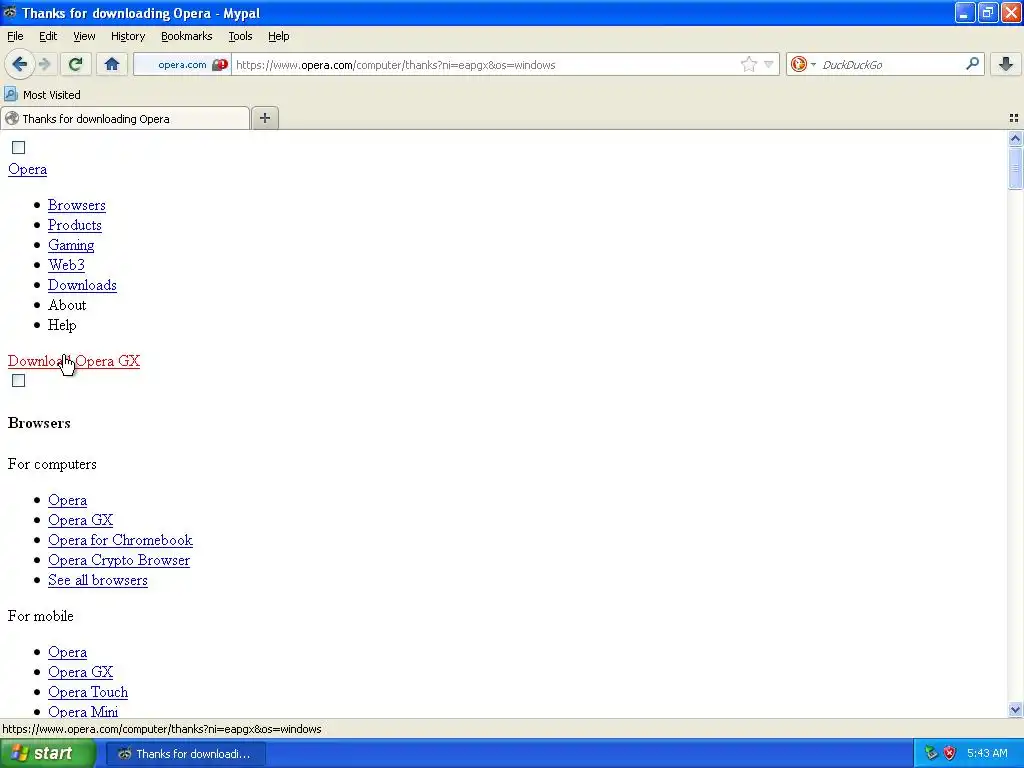1024x768 pixels.
Task: Click the Forward arrow button
Action: point(44,64)
